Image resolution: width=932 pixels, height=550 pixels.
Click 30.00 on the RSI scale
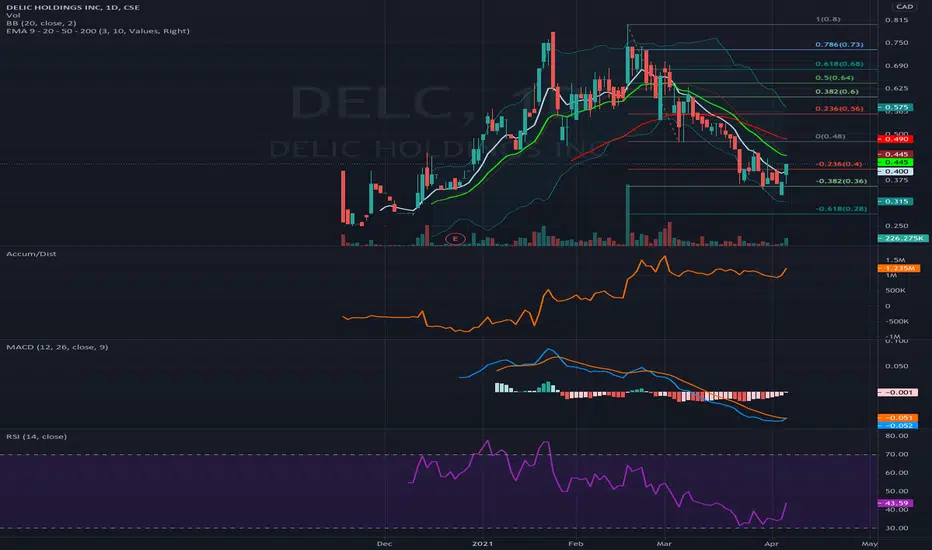(896, 528)
